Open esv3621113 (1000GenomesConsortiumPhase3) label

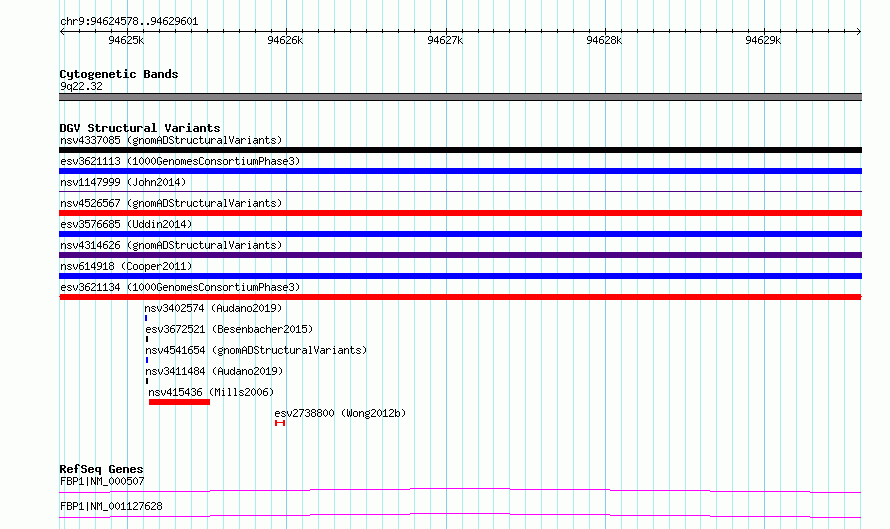click(180, 161)
